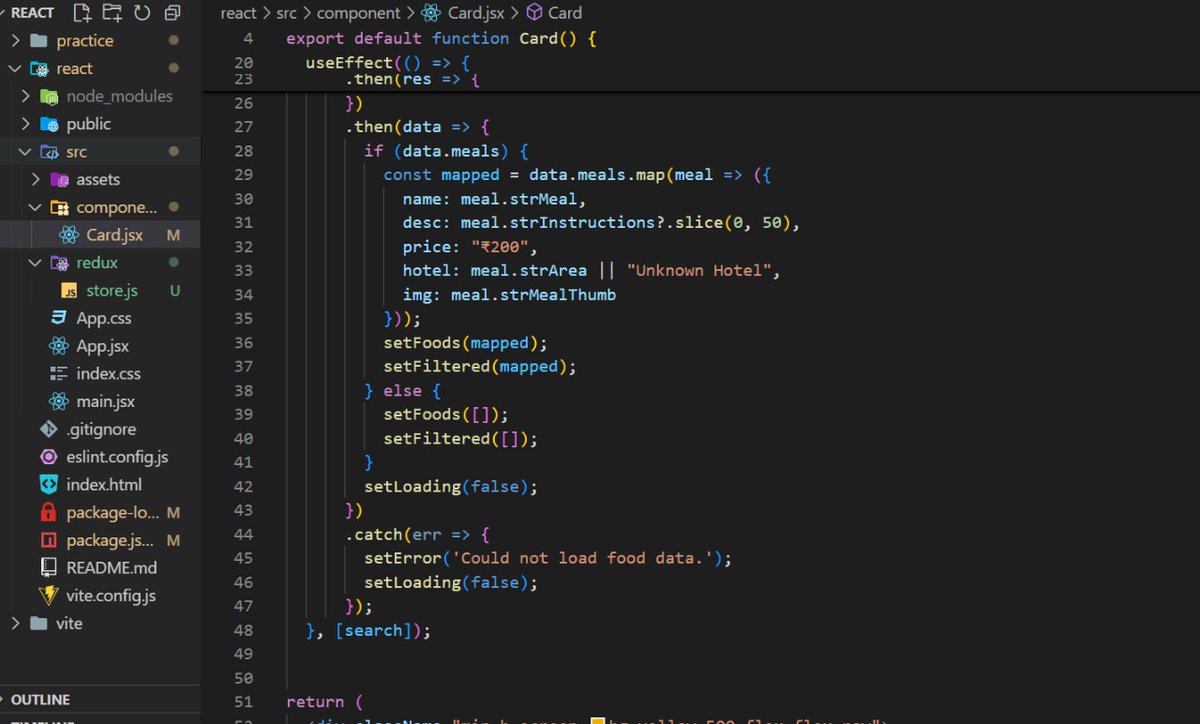This screenshot has width=1200, height=724.
Task: Collapse the redux folder chevron
Action: point(36,263)
